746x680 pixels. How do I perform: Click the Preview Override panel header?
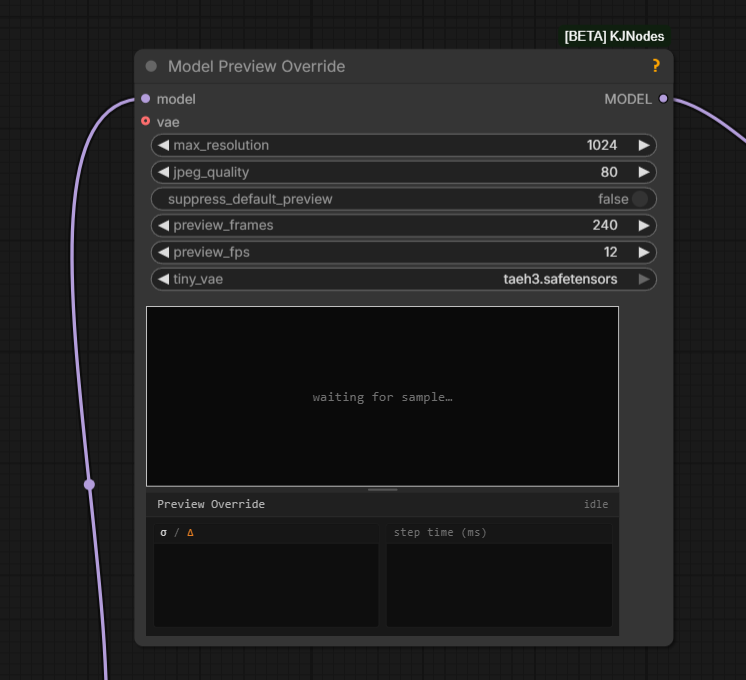tap(383, 504)
